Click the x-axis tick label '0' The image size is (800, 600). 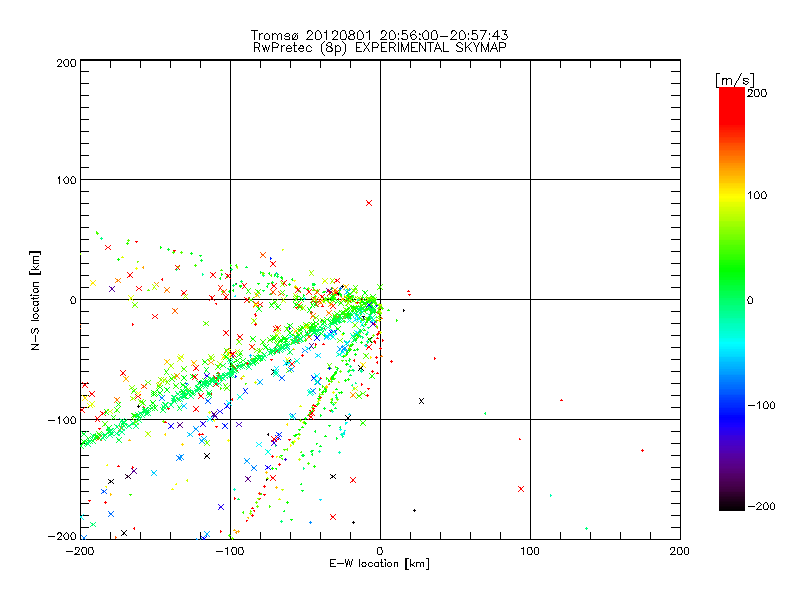pyautogui.click(x=380, y=551)
